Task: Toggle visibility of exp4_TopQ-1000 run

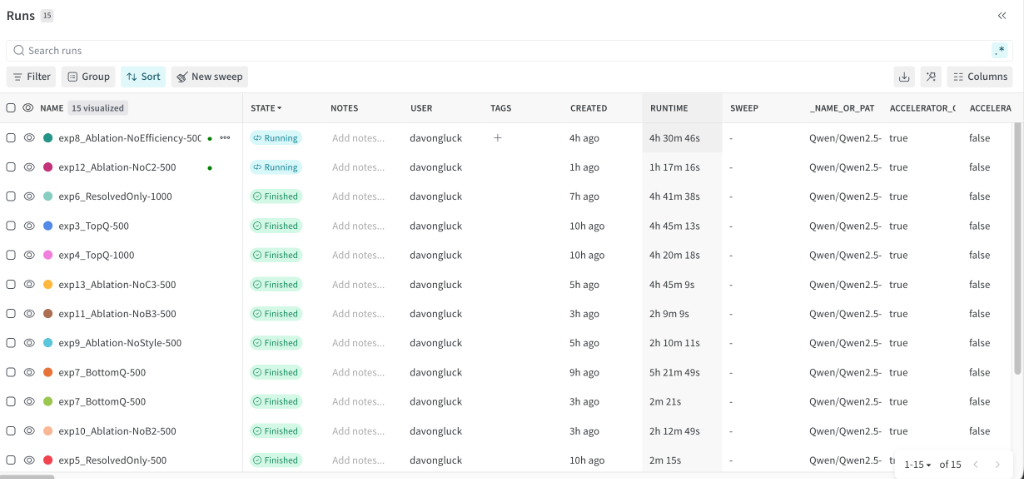Action: 29,255
